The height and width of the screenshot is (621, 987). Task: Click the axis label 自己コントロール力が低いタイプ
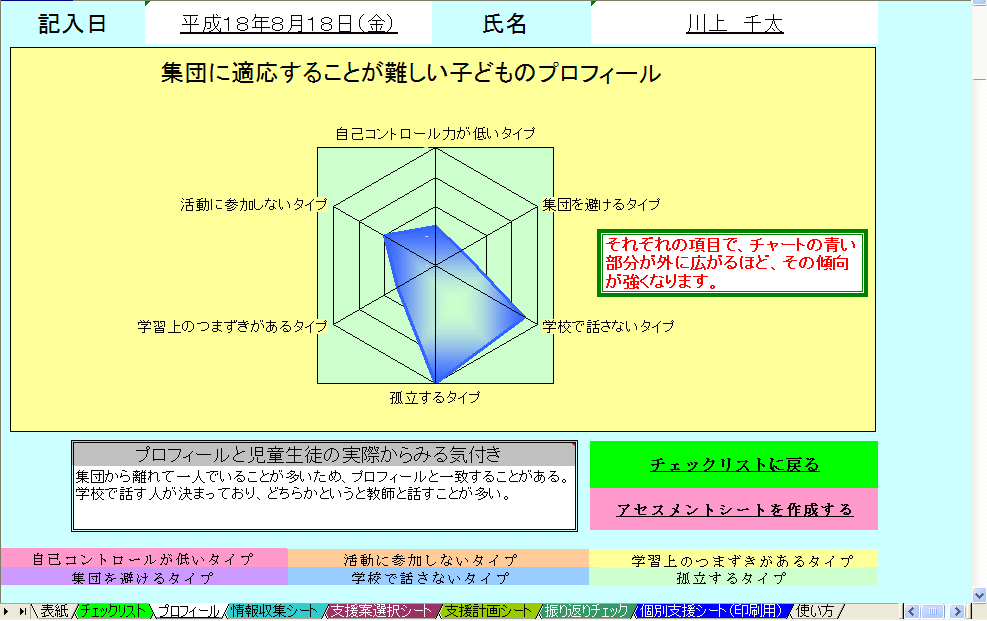pos(435,133)
